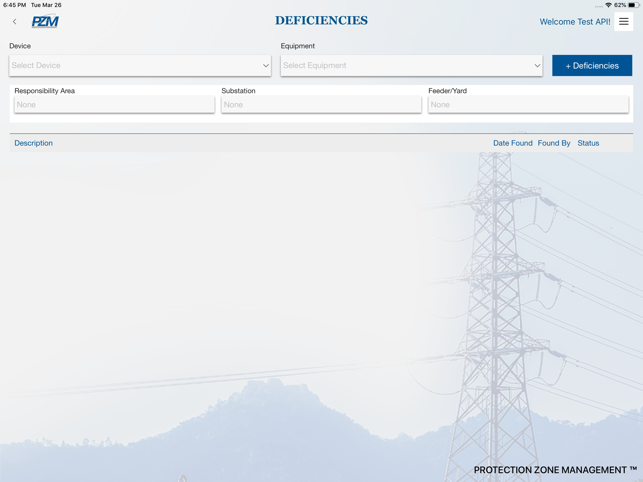
Task: Sort by Date Found column
Action: click(x=513, y=143)
